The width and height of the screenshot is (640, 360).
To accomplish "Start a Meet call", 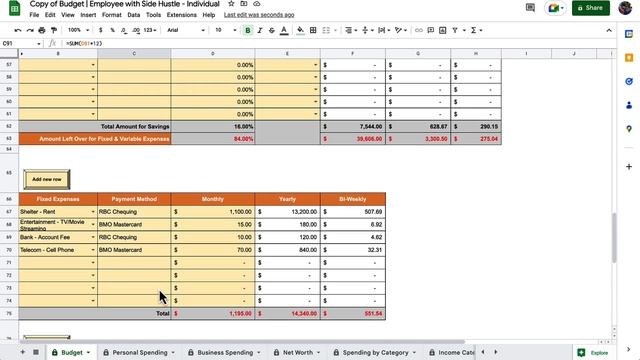I will point(556,8).
